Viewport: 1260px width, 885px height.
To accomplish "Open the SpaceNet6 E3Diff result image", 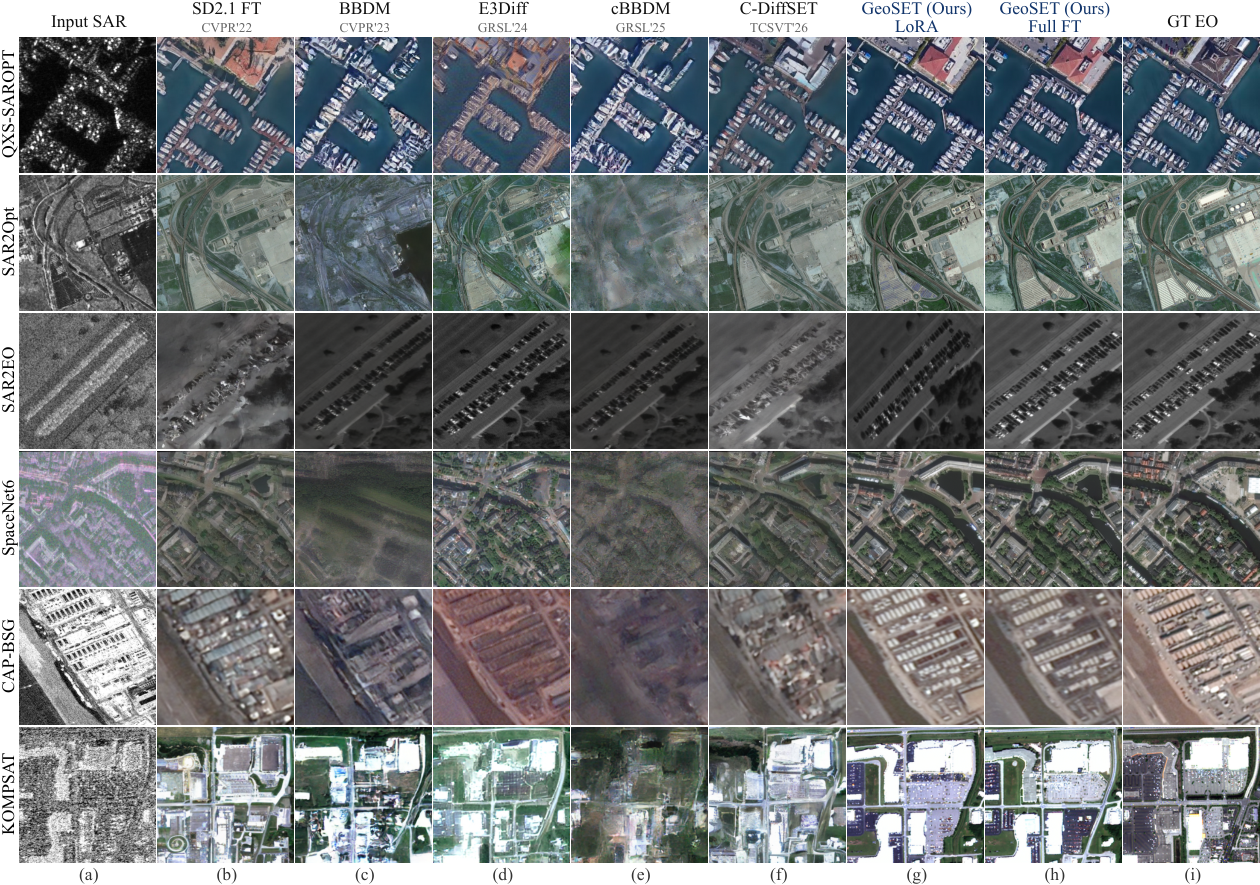I will tap(501, 519).
